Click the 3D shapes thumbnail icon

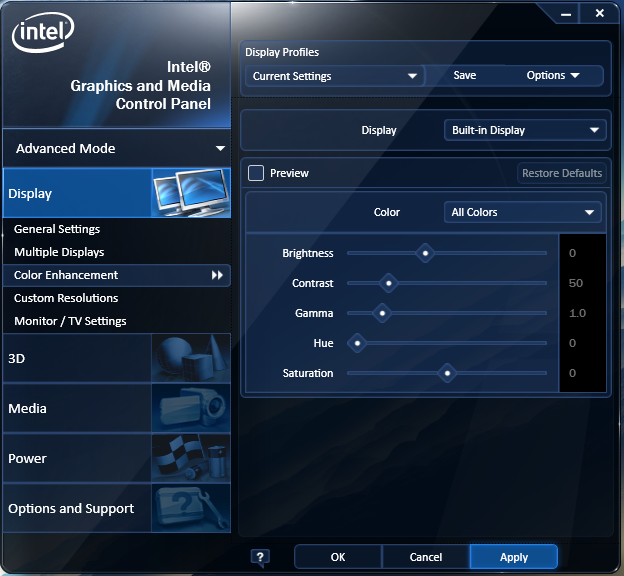tap(191, 358)
